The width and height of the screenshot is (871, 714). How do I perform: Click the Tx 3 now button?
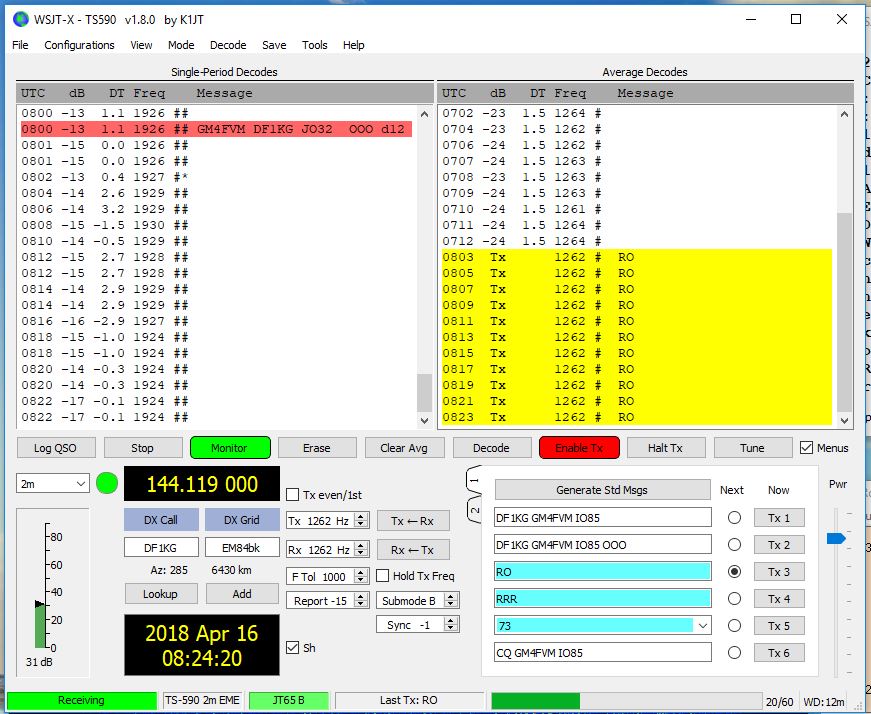[779, 571]
